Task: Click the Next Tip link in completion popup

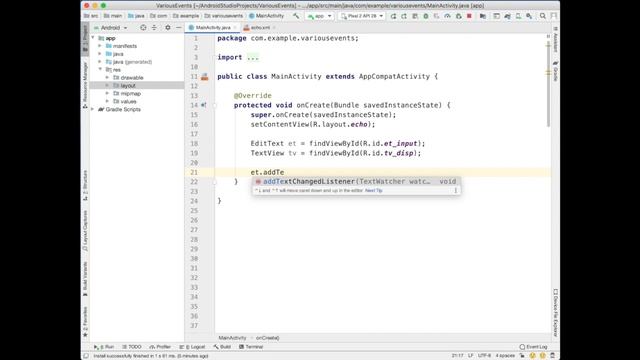Action: click(373, 191)
